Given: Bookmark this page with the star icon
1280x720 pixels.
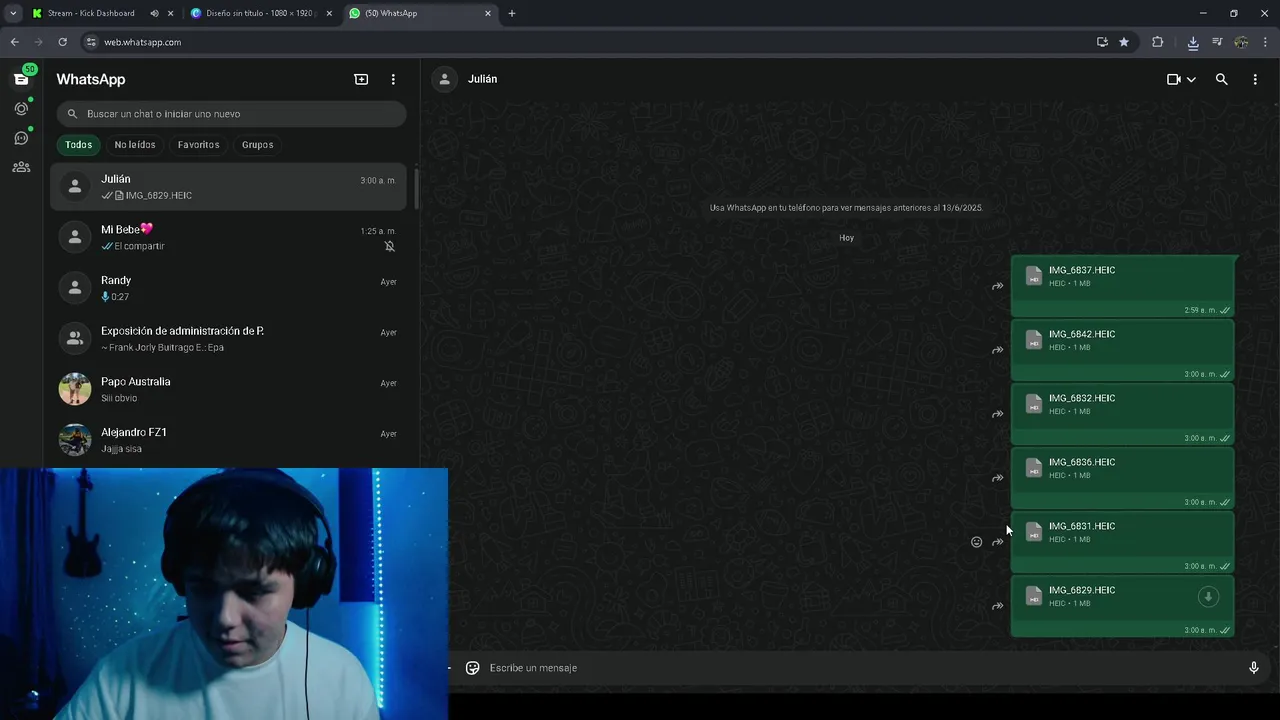Looking at the screenshot, I should 1124,42.
